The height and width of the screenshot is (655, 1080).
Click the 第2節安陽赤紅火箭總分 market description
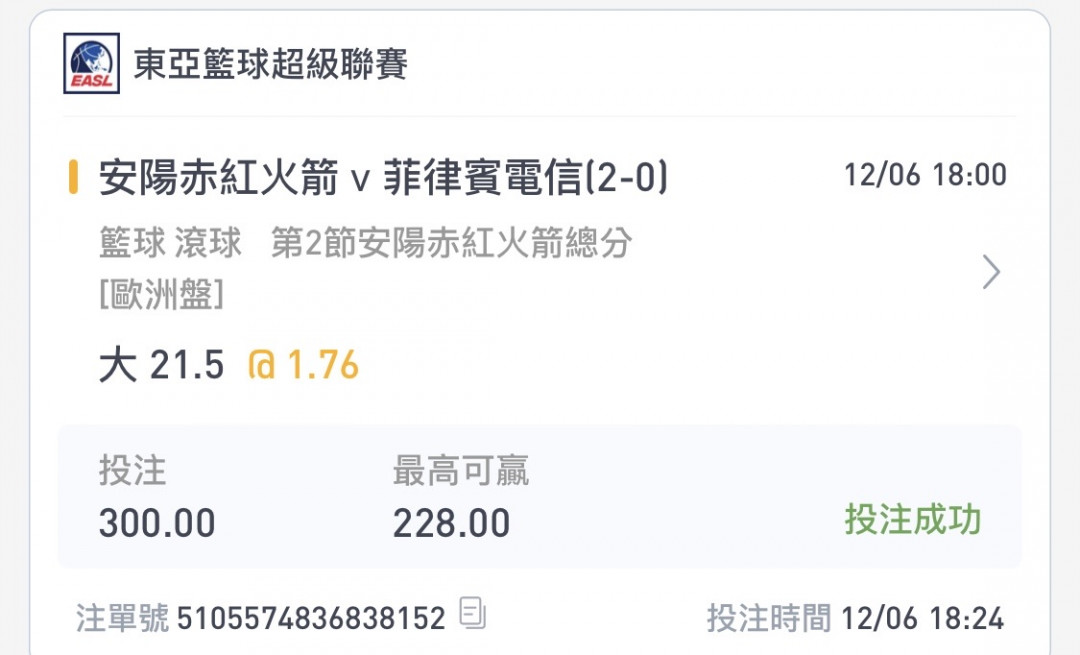tap(452, 242)
